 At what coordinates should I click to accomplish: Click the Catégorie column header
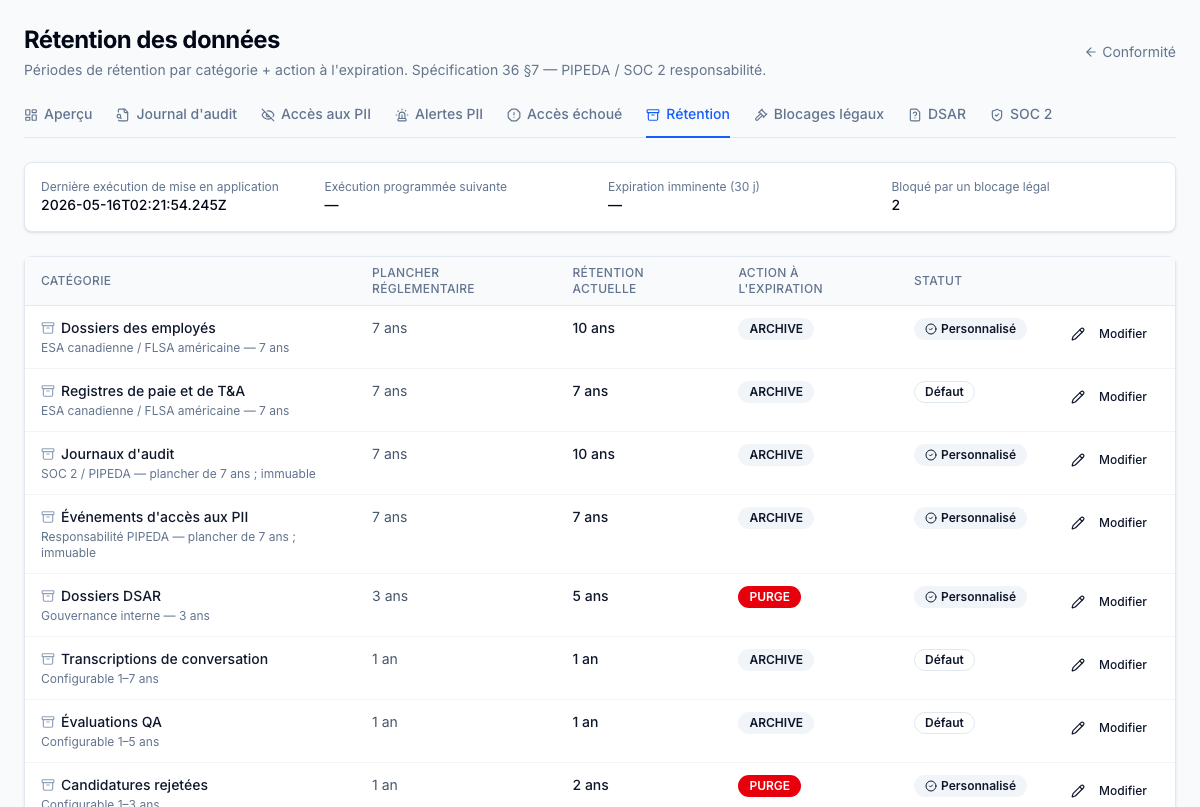(76, 281)
